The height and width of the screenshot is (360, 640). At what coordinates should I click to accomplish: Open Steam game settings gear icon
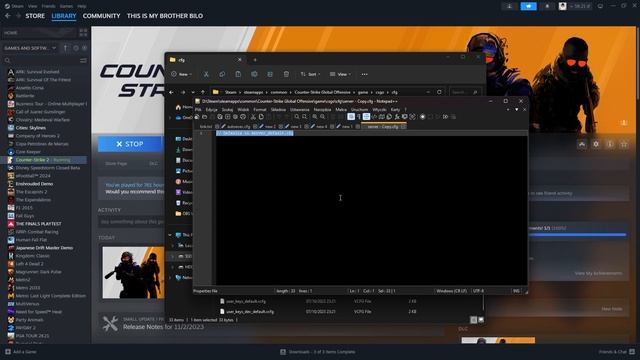pyautogui.click(x=596, y=144)
